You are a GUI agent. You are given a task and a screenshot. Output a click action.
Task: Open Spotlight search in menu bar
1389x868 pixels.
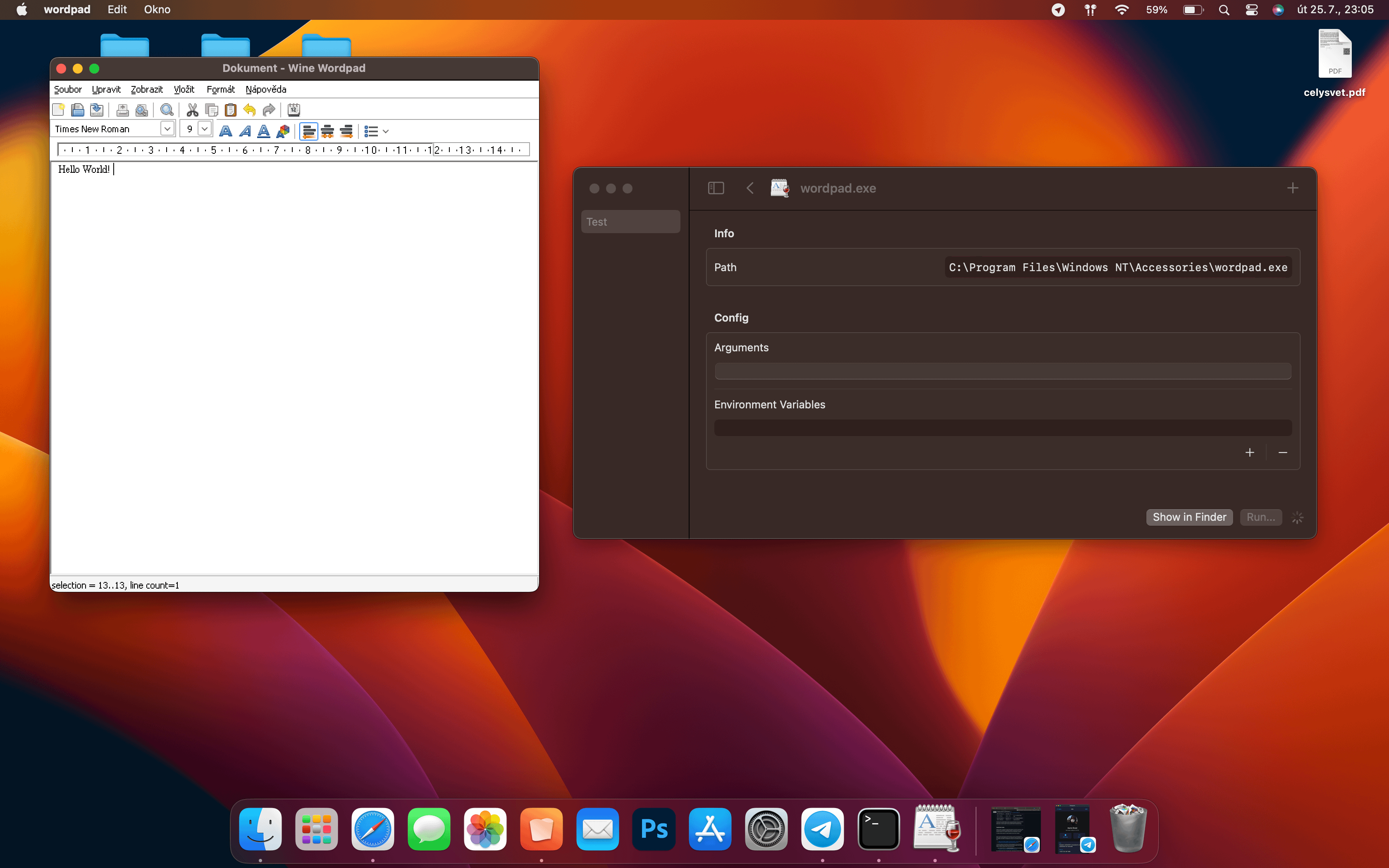tap(1224, 10)
